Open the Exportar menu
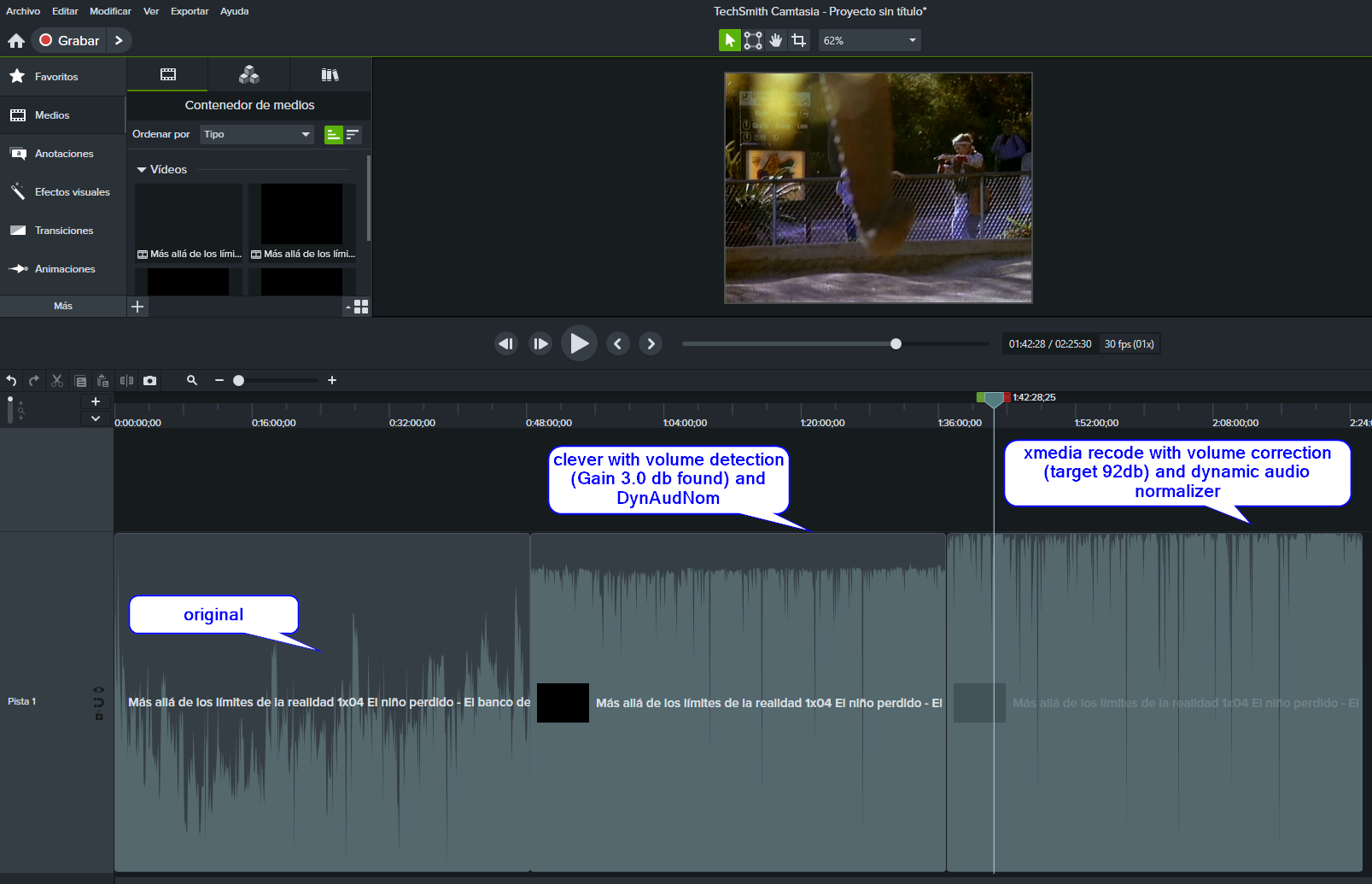Image resolution: width=1372 pixels, height=884 pixels. click(x=190, y=11)
